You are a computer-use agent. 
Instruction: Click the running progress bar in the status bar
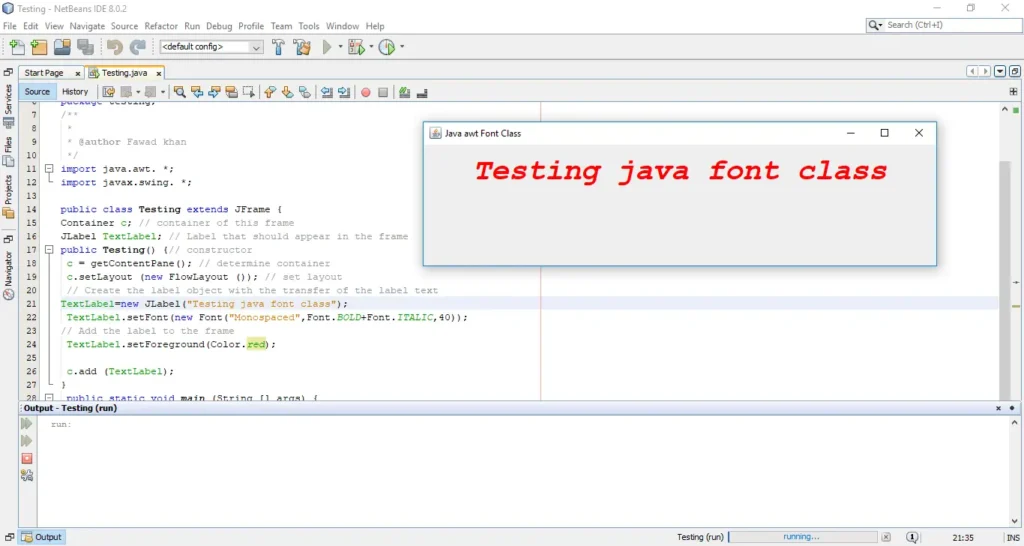coord(801,537)
